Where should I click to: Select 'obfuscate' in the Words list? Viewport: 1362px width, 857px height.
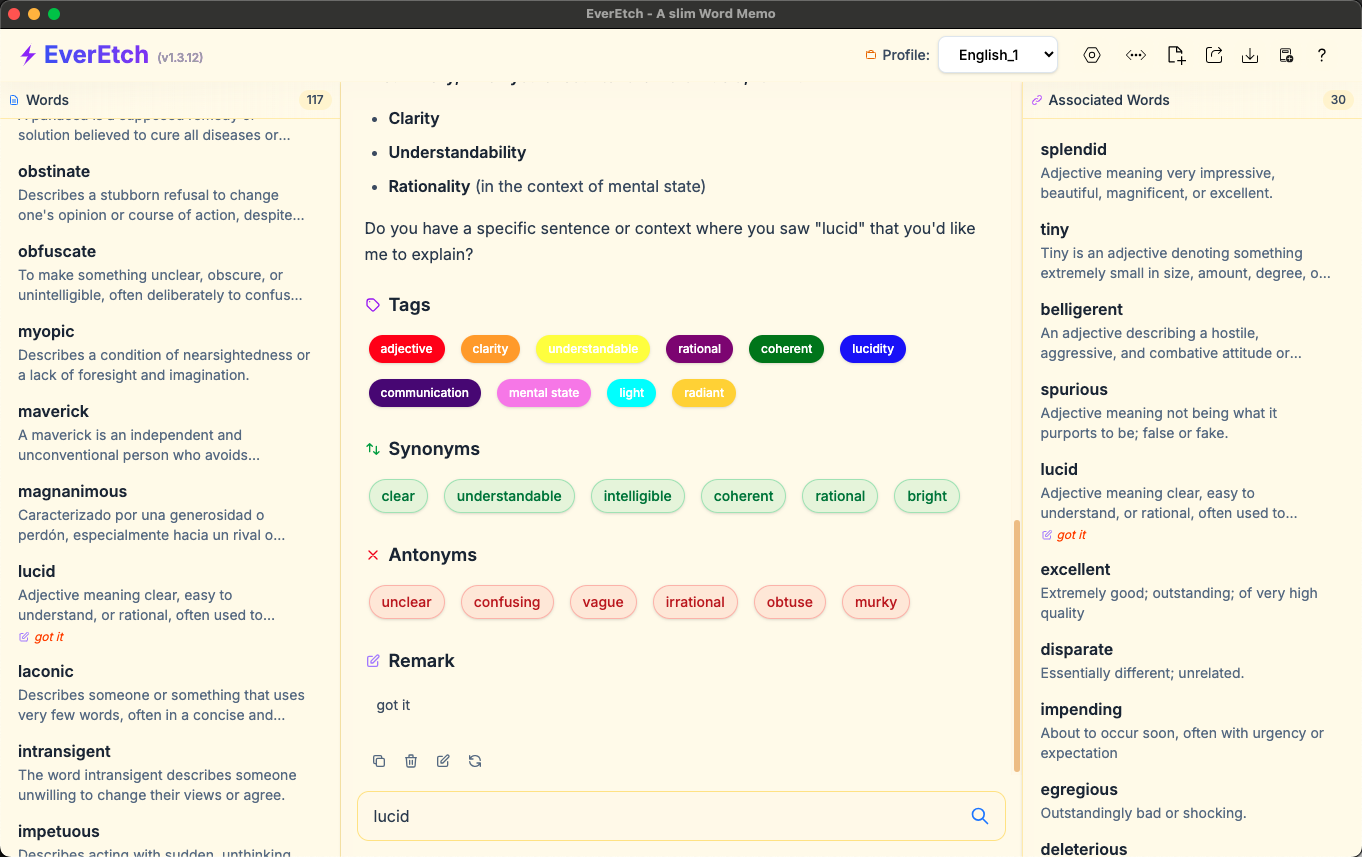(57, 251)
